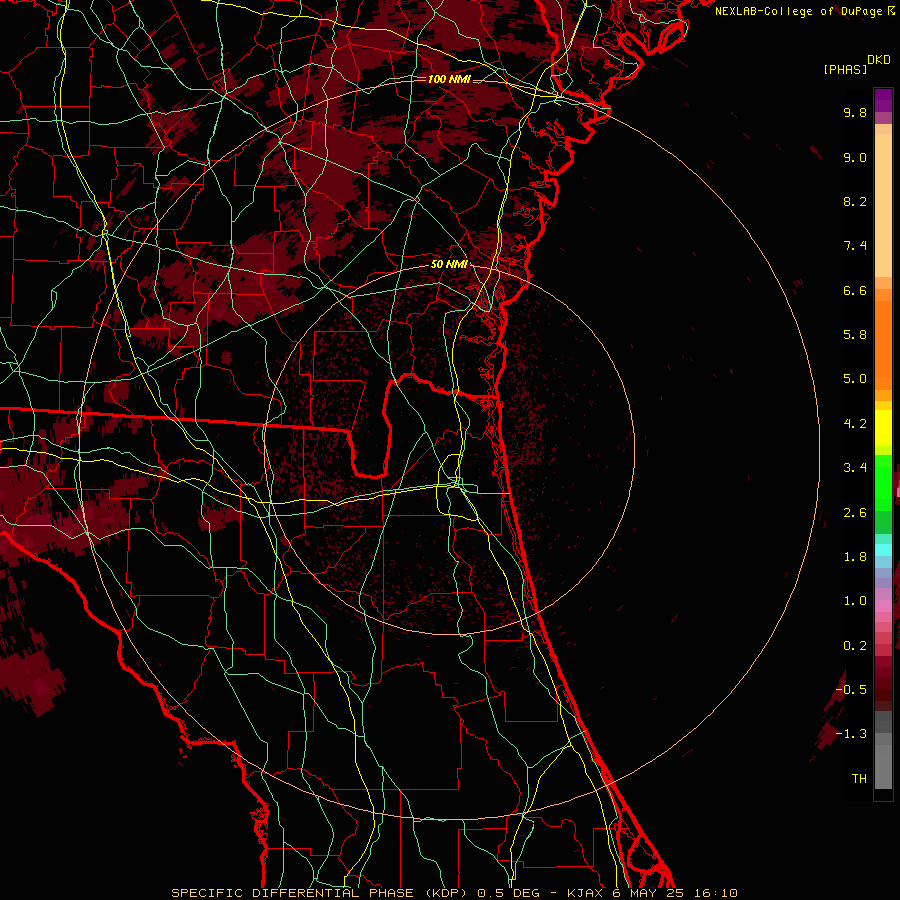Viewport: 900px width, 900px height.
Task: Click the 5.0 value on the color scale
Action: 855,379
